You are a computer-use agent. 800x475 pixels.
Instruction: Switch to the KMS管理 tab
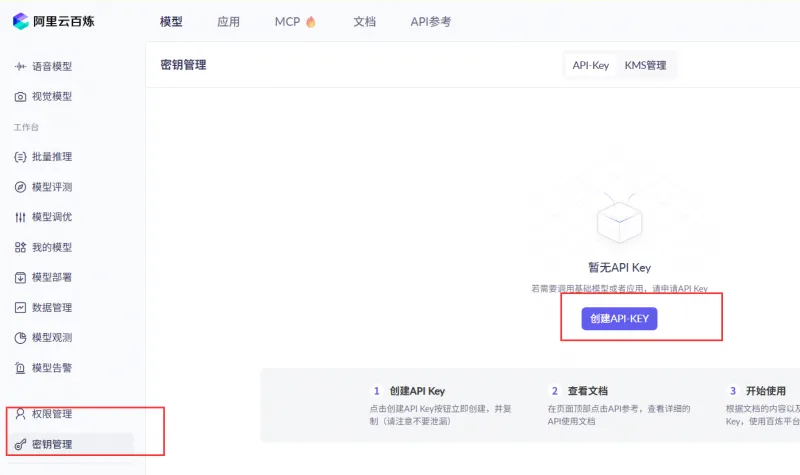pos(645,65)
